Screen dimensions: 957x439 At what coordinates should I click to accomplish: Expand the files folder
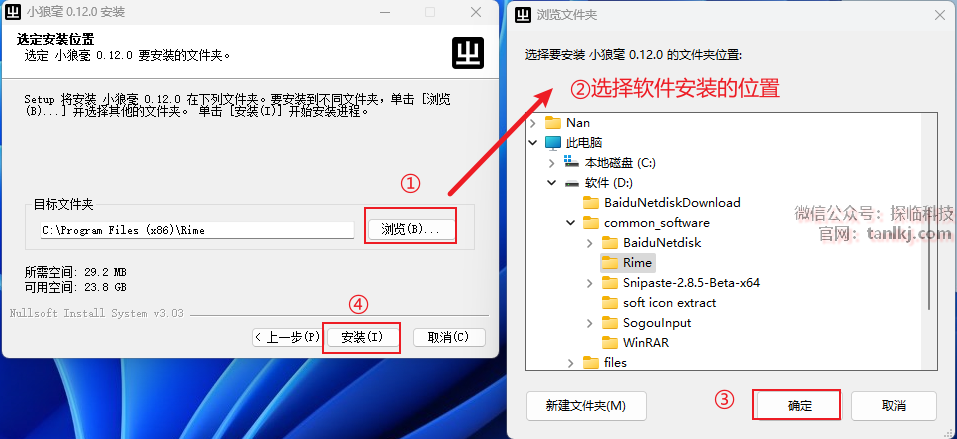(x=571, y=363)
